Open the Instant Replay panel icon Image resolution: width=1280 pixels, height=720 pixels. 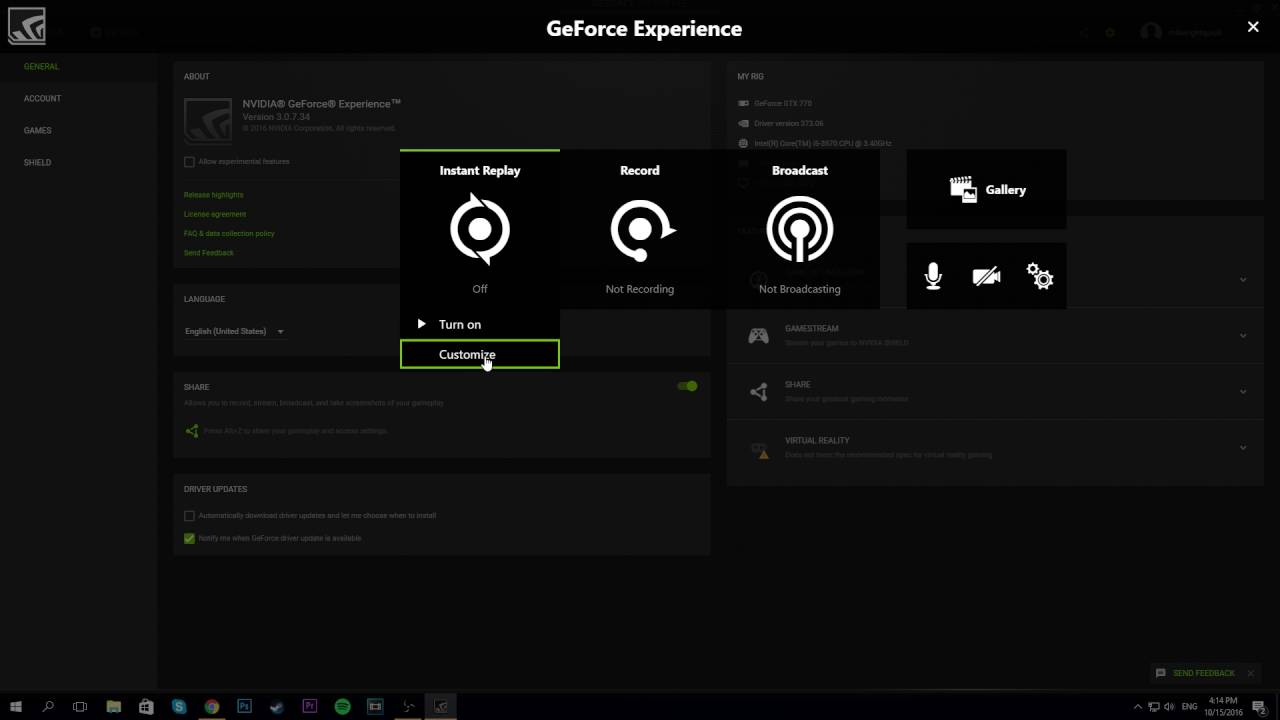point(480,230)
